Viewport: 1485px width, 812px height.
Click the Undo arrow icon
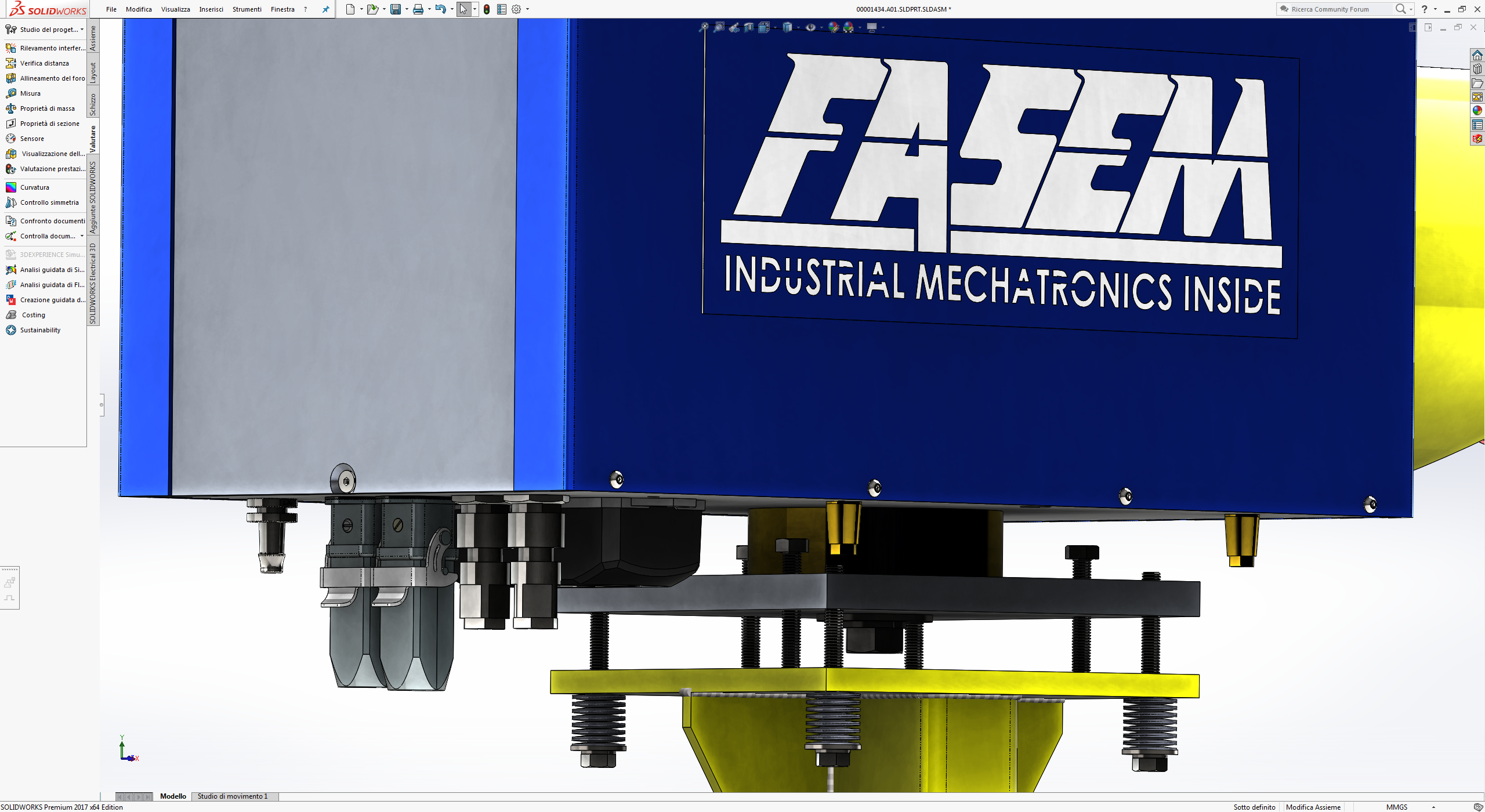441,9
